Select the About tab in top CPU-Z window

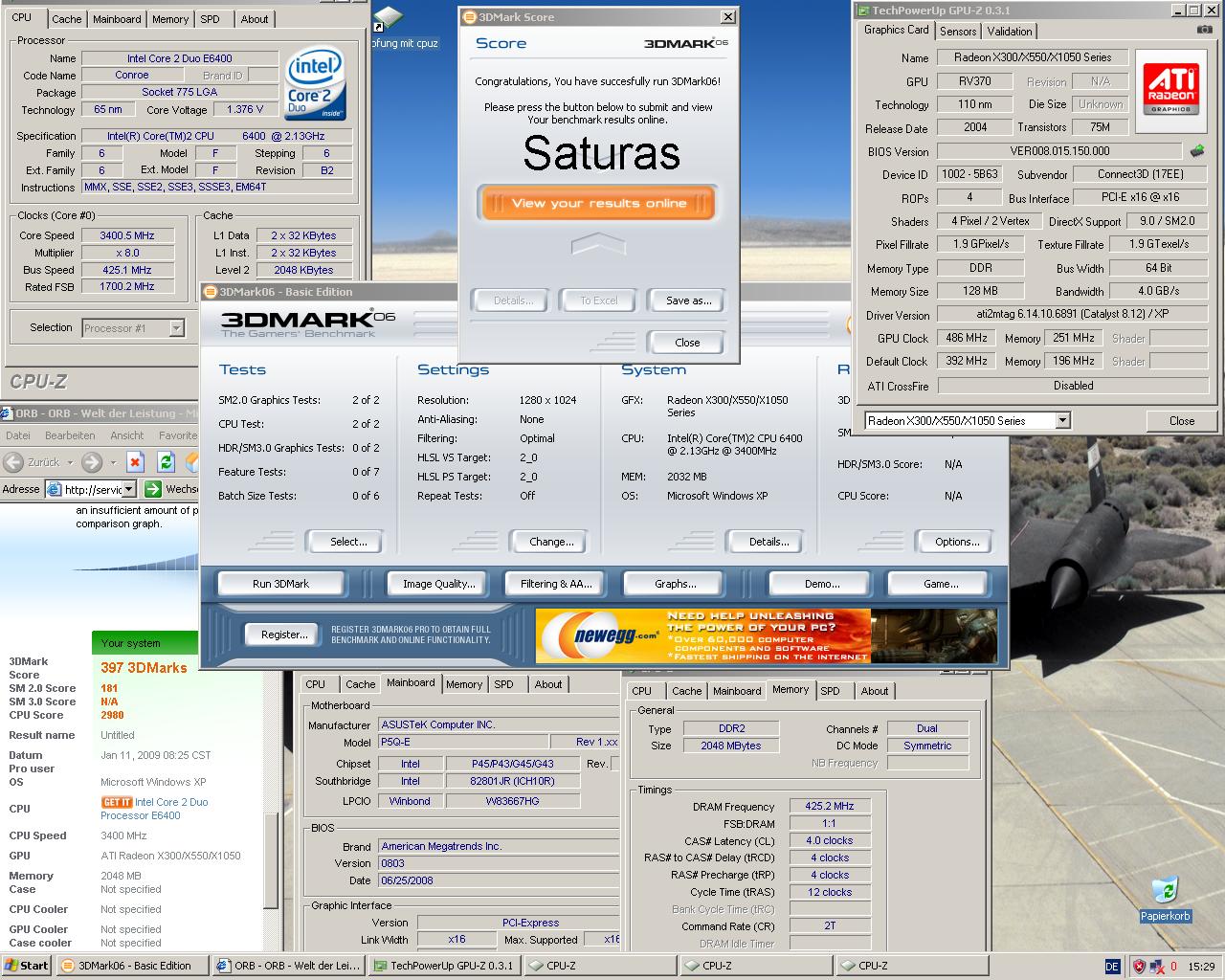click(255, 19)
